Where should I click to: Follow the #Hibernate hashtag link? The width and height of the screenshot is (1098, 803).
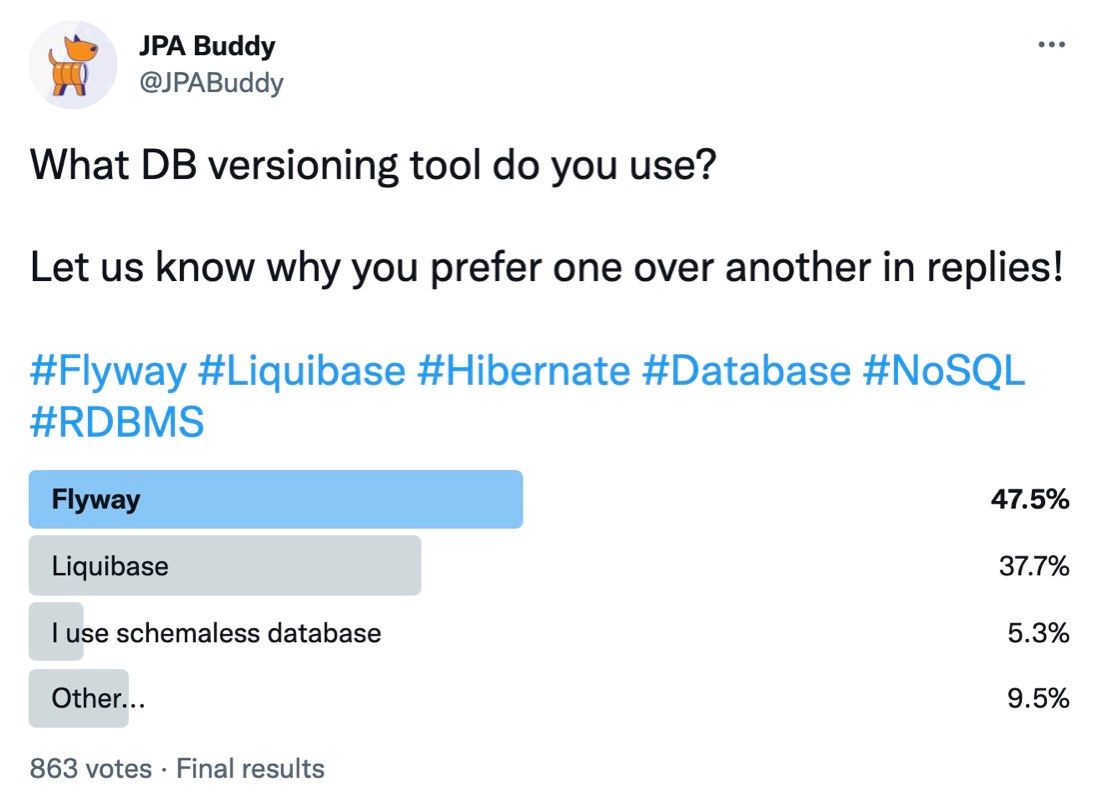click(x=524, y=371)
